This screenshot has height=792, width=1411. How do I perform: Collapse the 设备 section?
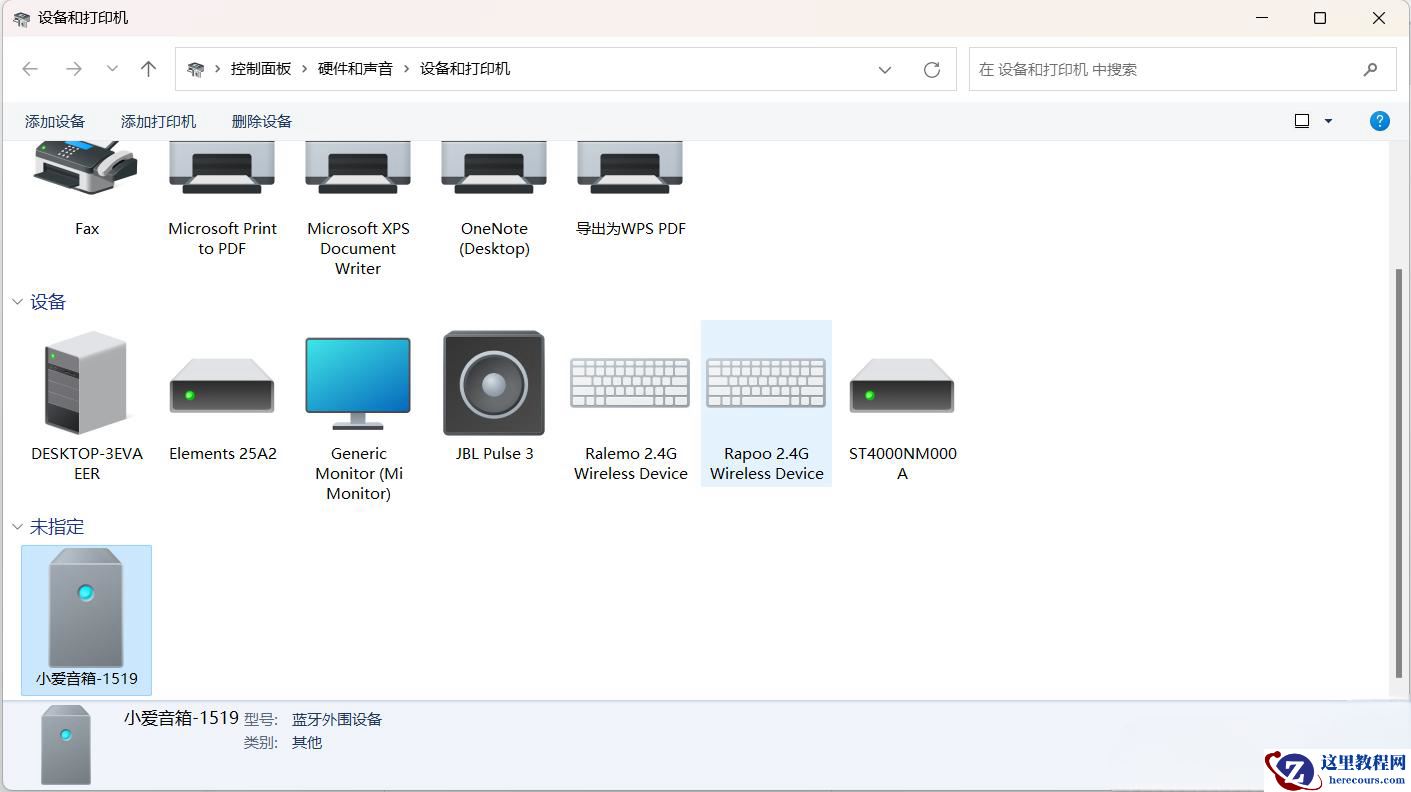coord(16,301)
